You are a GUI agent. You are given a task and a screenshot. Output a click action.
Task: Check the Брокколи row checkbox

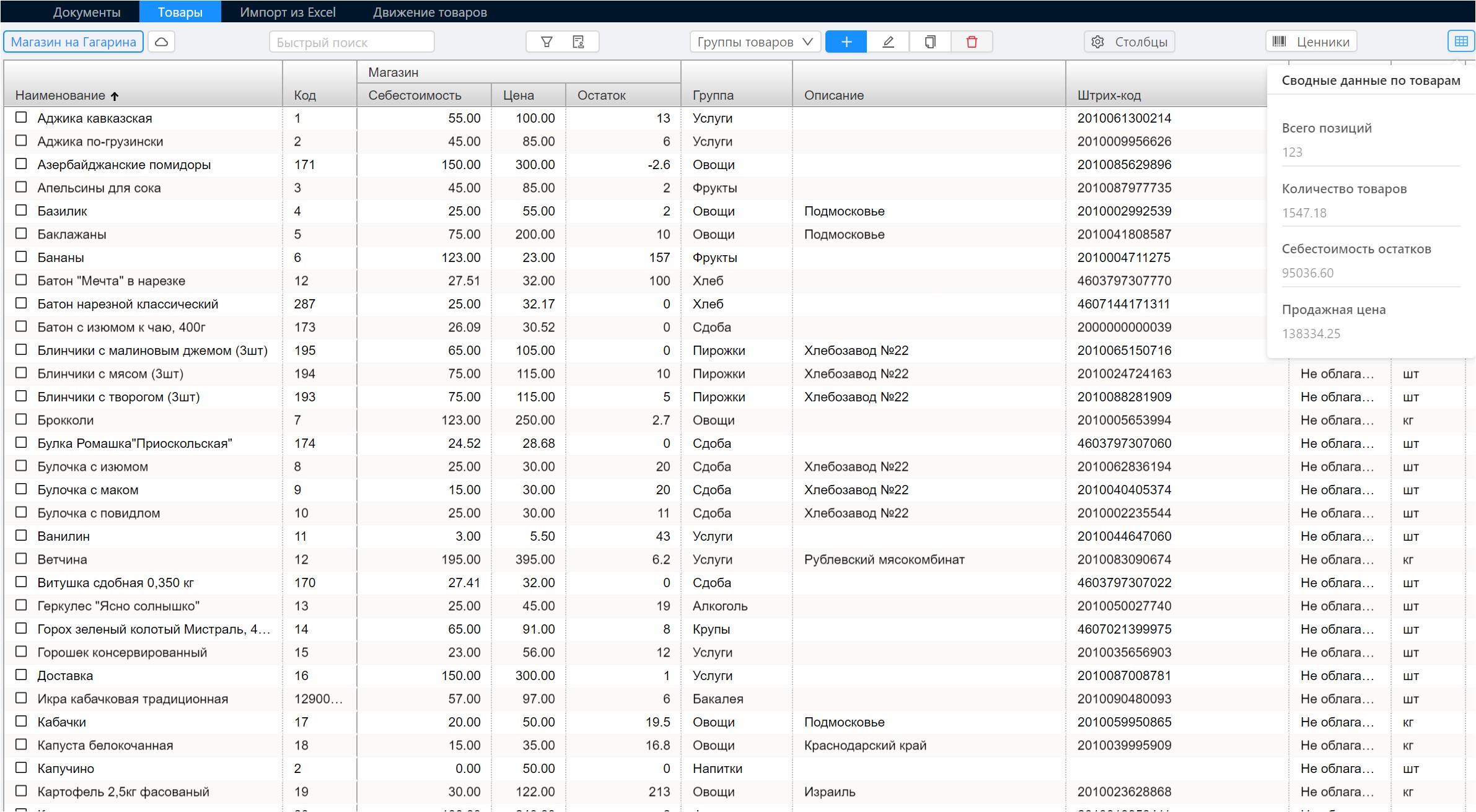21,419
